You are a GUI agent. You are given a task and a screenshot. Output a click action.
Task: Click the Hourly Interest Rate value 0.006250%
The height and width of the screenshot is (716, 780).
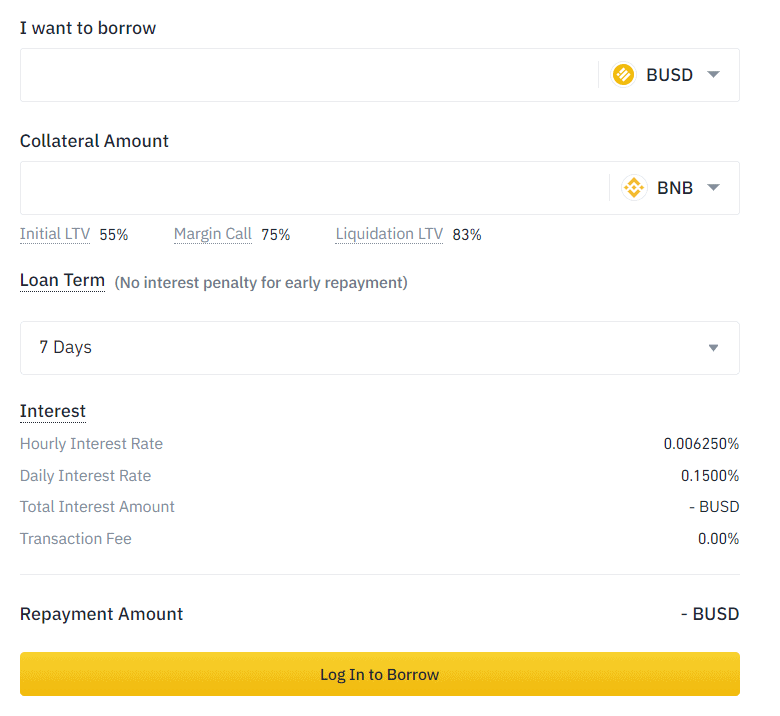point(701,444)
